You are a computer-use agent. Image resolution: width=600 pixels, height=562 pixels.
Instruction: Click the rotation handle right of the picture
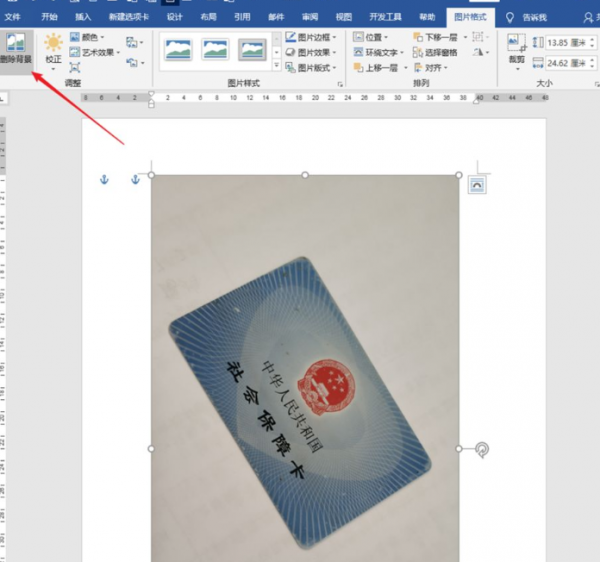pyautogui.click(x=482, y=450)
